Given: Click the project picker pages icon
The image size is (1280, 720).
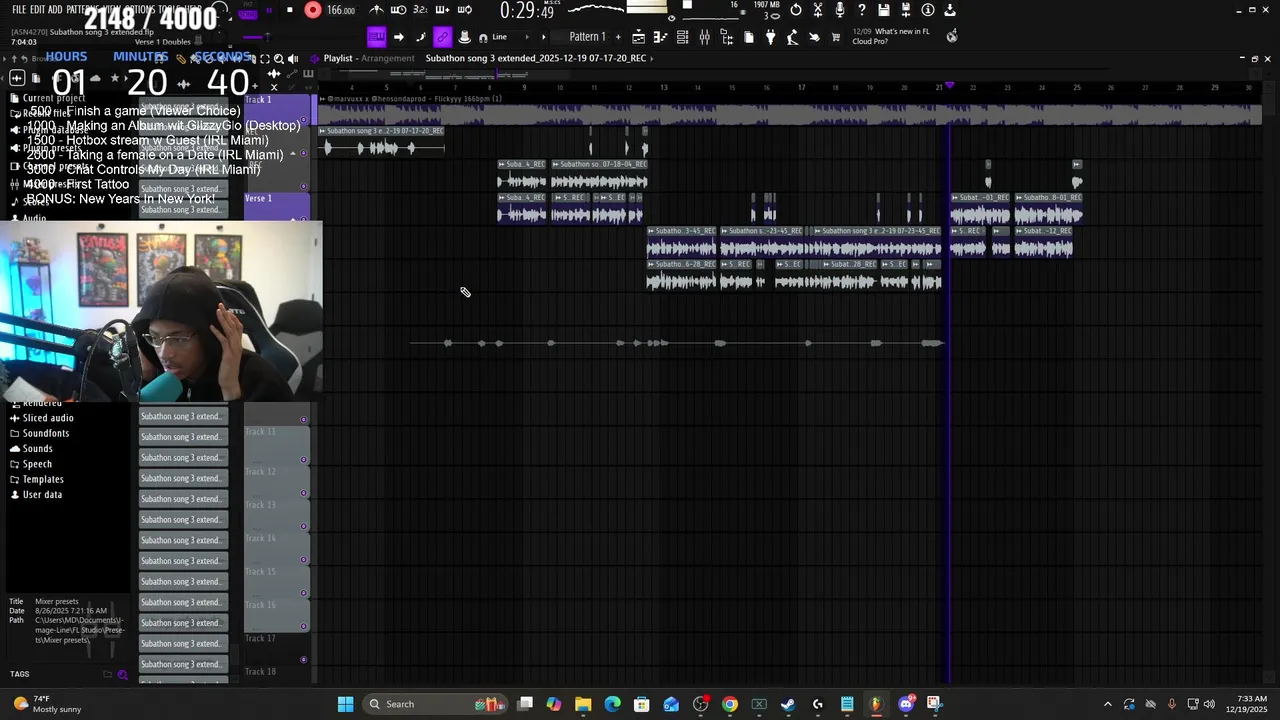Looking at the screenshot, I should click(748, 37).
